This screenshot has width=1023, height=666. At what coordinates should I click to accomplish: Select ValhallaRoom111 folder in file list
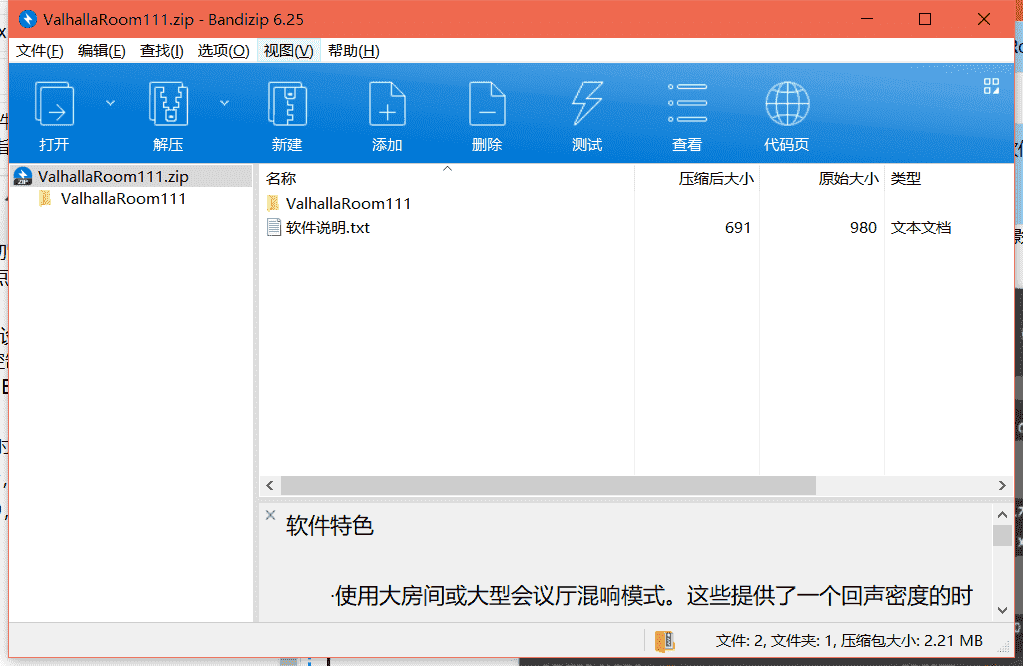[x=348, y=204]
